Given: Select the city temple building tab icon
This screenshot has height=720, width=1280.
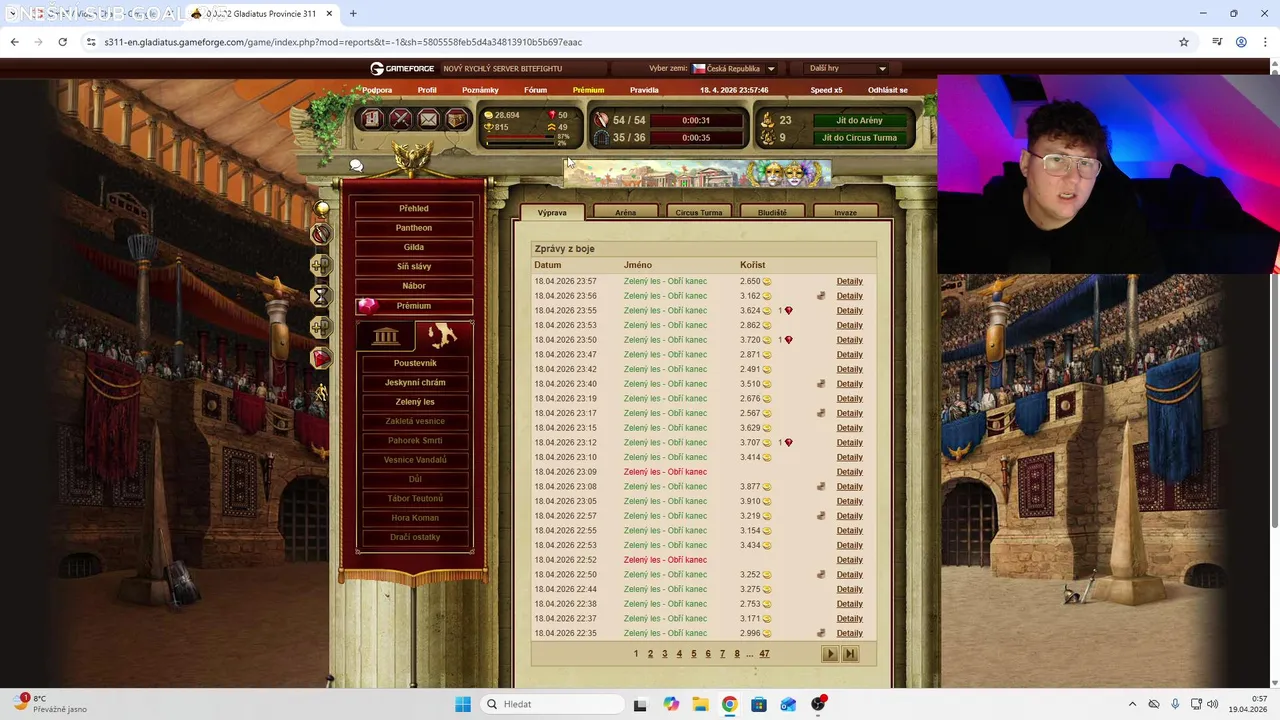Looking at the screenshot, I should pyautogui.click(x=385, y=336).
